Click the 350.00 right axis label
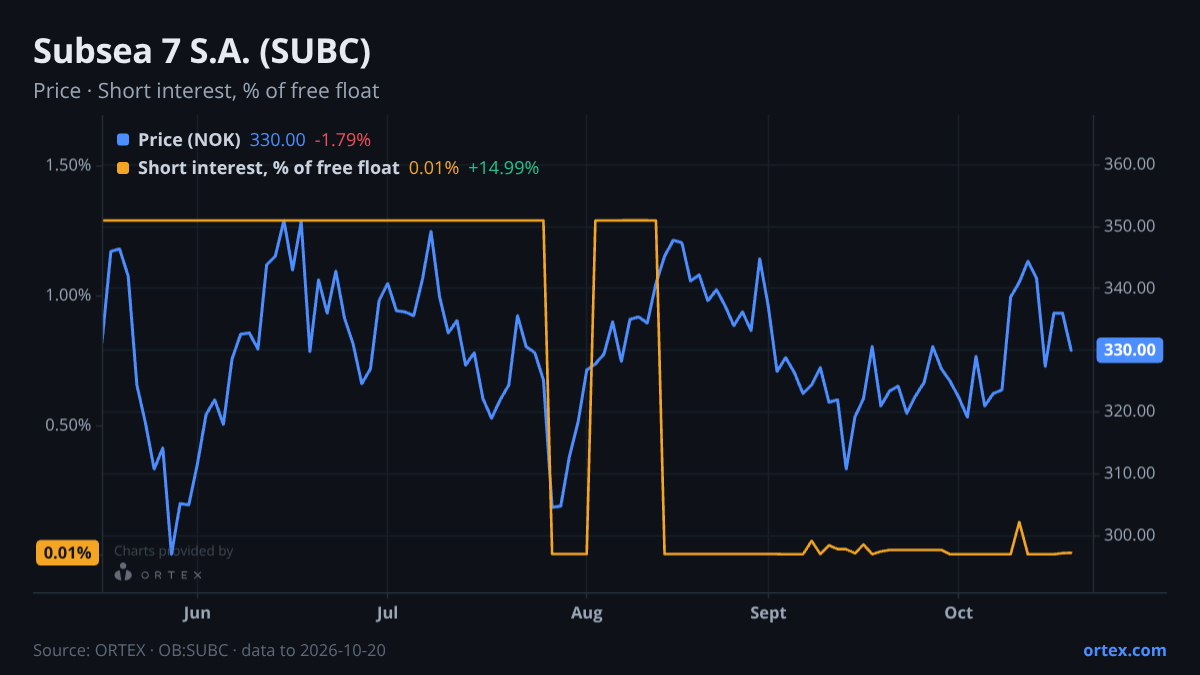This screenshot has width=1200, height=675. [x=1130, y=227]
